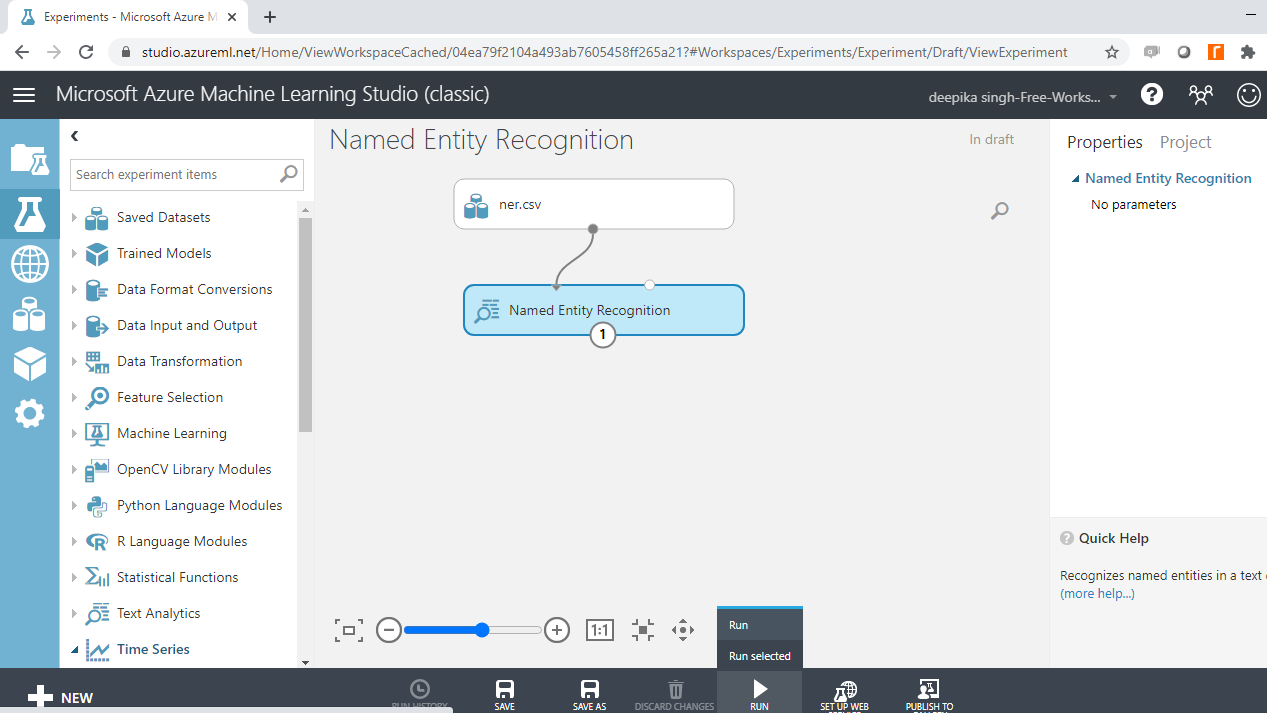Click the center selection icon

tap(643, 630)
